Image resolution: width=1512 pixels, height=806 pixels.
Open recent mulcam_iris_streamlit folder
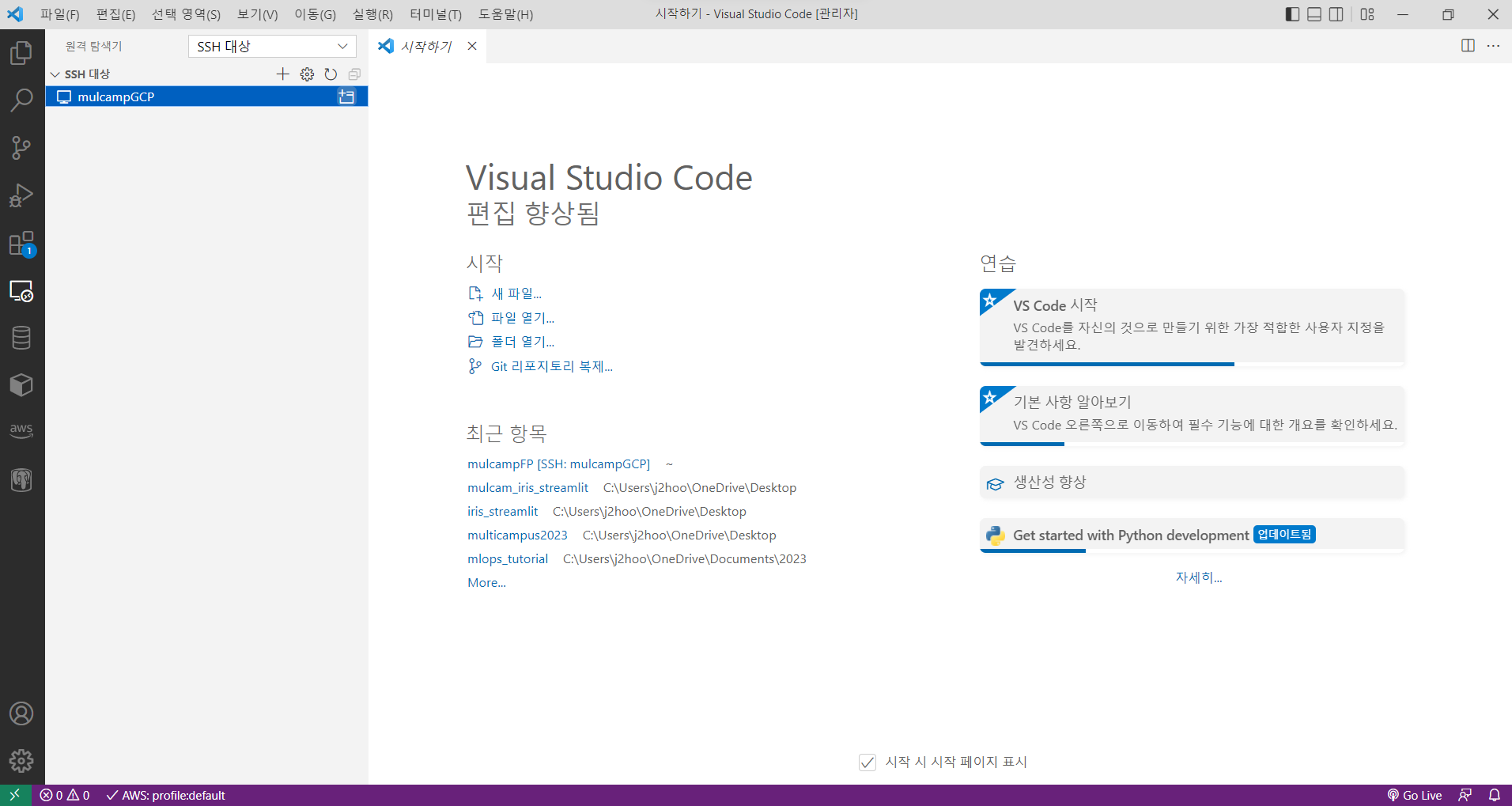[527, 488]
